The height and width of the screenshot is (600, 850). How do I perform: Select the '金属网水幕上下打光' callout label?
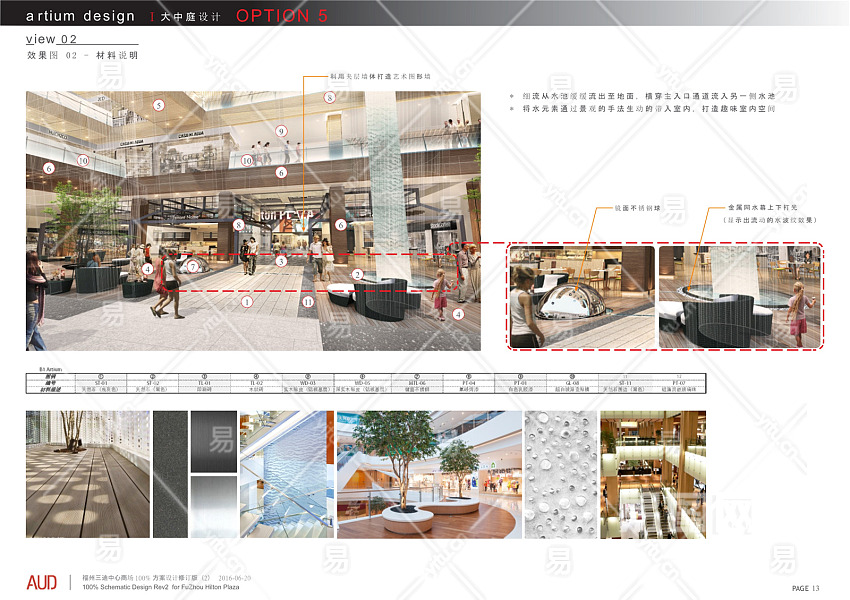pyautogui.click(x=763, y=208)
